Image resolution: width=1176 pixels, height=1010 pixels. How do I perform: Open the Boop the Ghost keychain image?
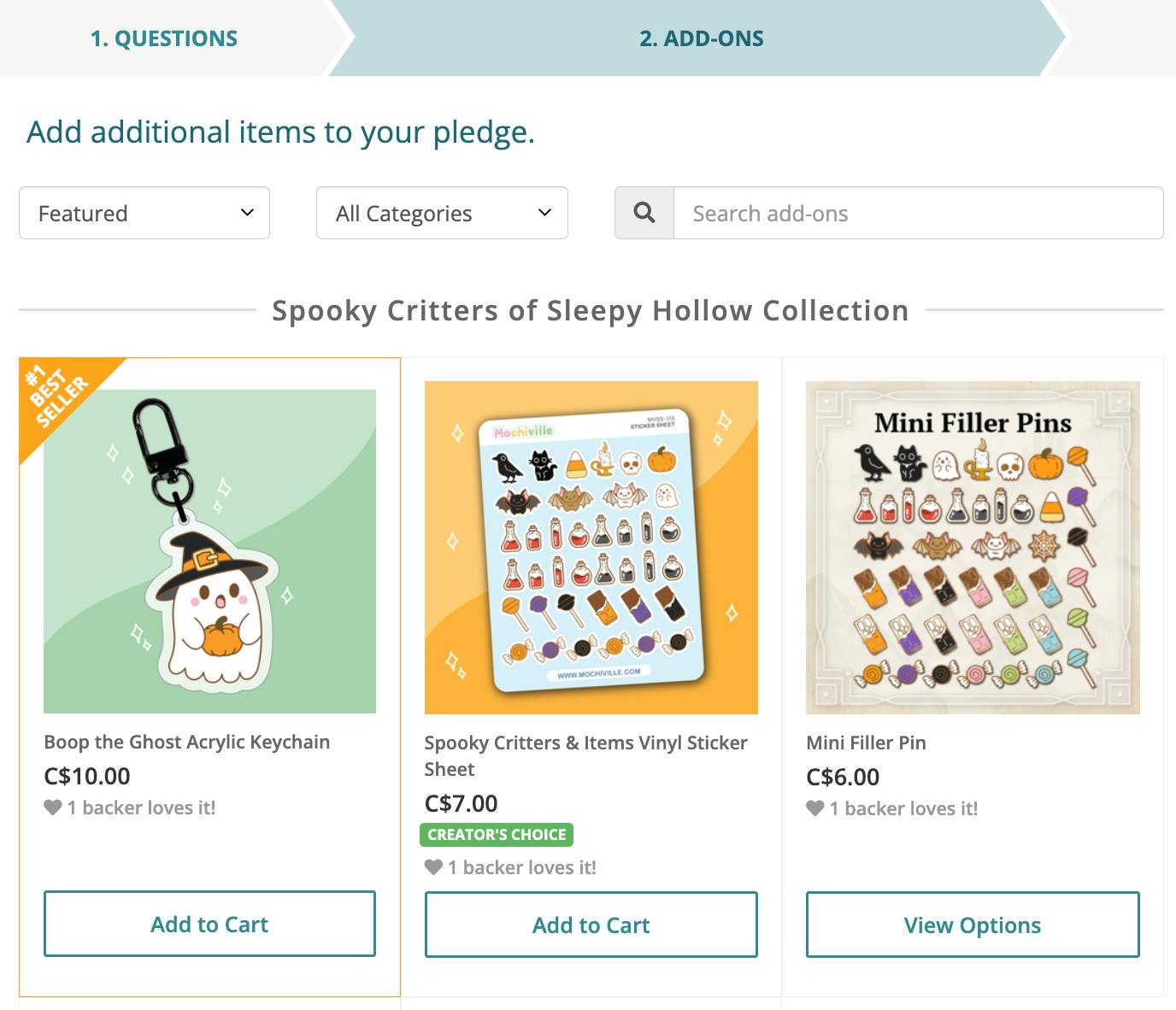[209, 551]
